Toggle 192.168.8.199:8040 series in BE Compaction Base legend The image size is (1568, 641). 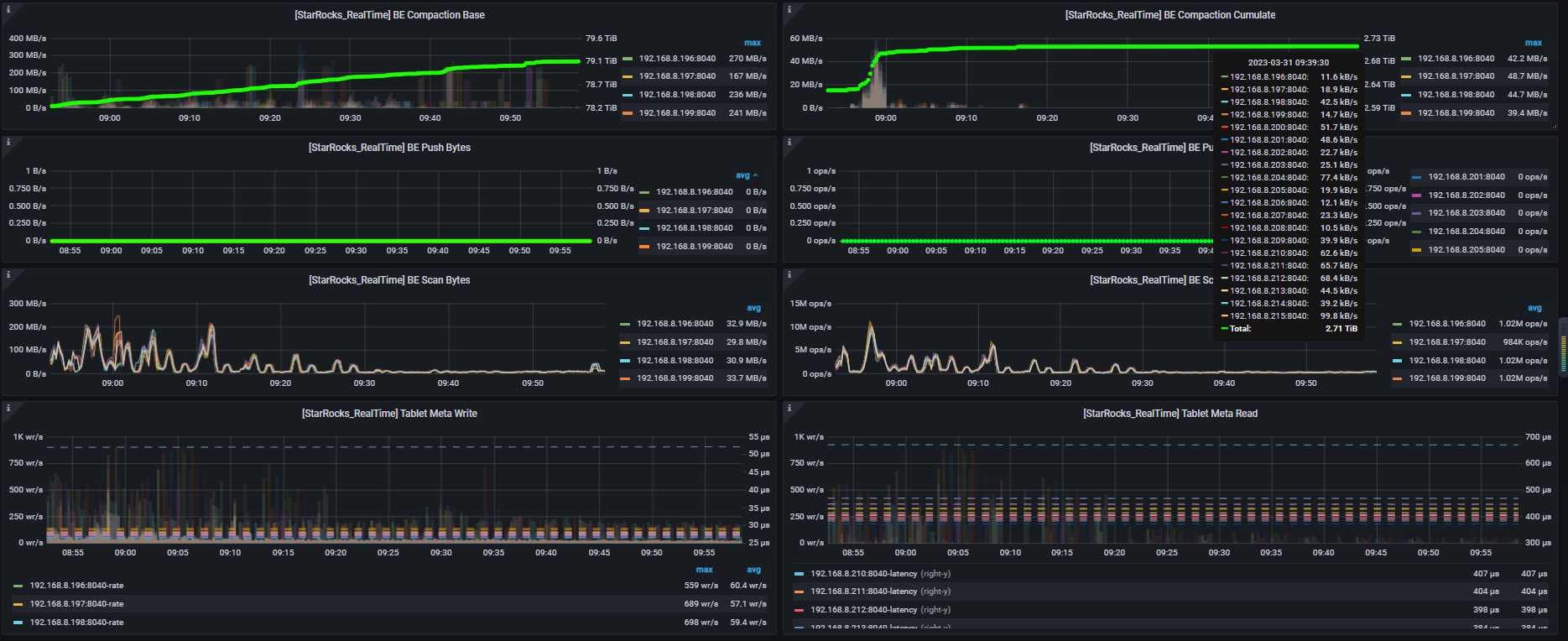point(677,113)
